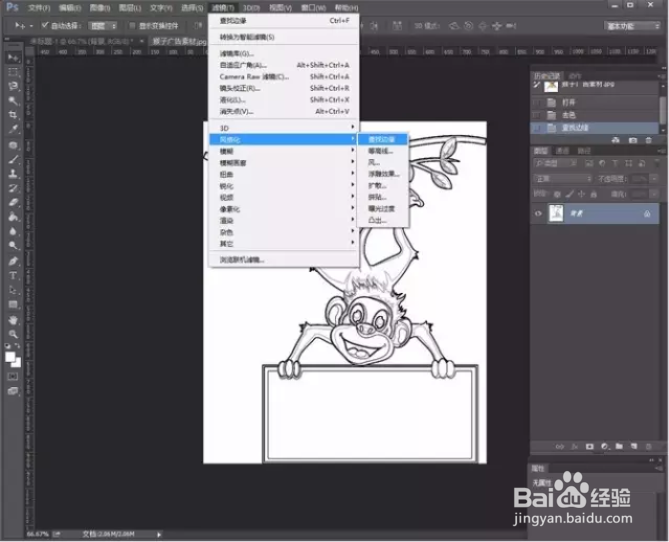
Task: Open layer filter type dropdown
Action: click(x=556, y=163)
